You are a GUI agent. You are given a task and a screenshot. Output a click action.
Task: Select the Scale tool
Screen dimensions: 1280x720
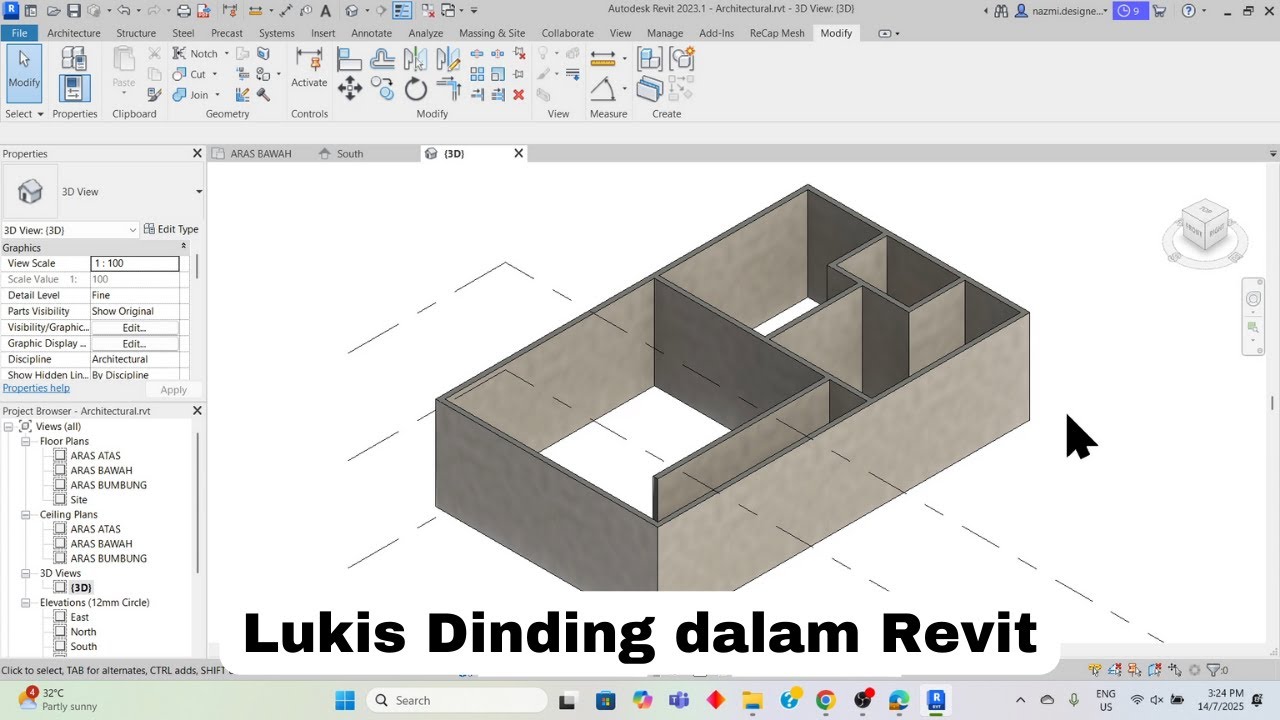tap(497, 74)
